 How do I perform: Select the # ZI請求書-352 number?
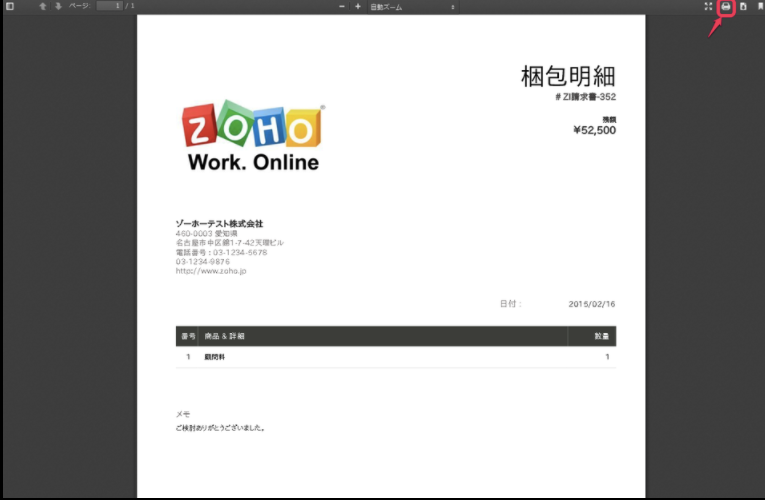pyautogui.click(x=585, y=97)
